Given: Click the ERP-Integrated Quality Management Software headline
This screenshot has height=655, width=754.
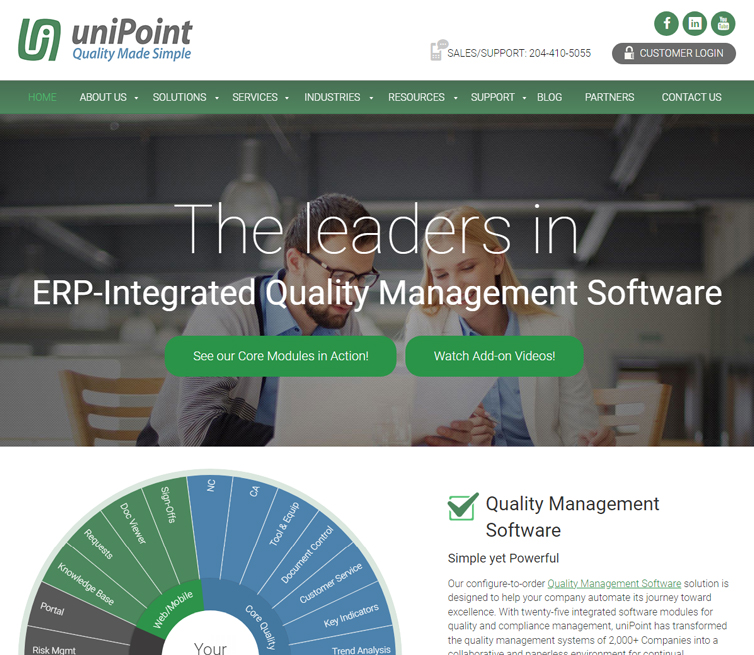Looking at the screenshot, I should 377,292.
